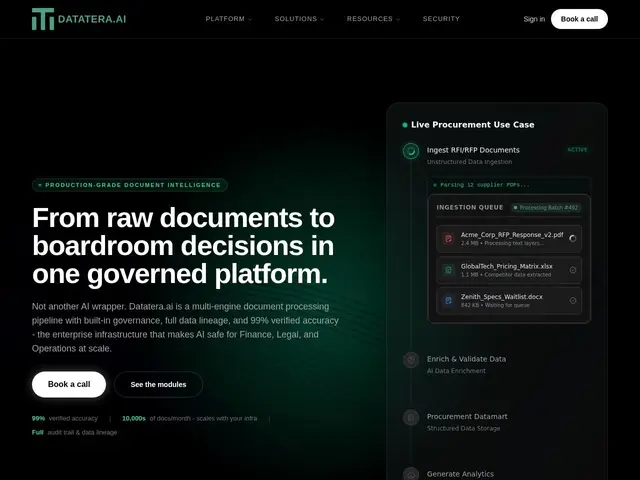Go to the Security page

441,19
